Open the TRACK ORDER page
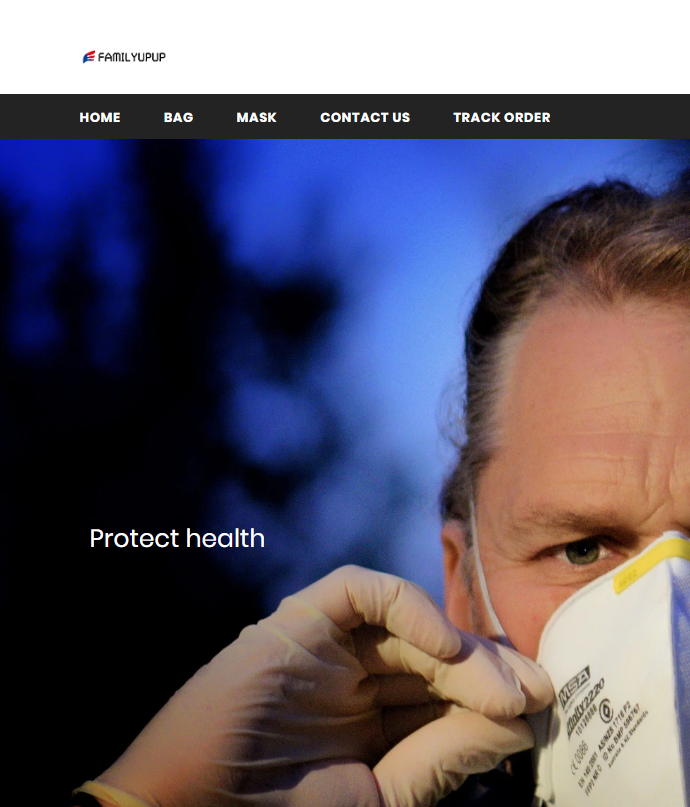Screen dimensions: 690x807 click(x=502, y=117)
